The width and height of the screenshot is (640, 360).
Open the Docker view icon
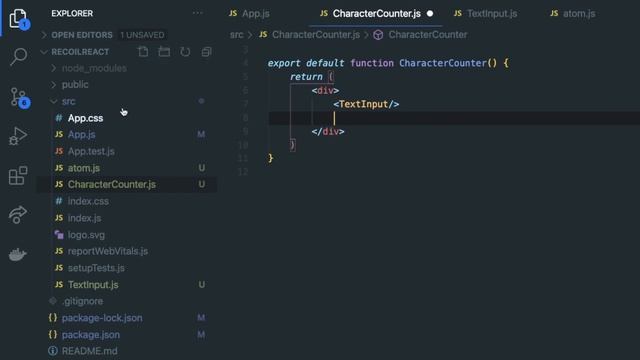coord(18,254)
